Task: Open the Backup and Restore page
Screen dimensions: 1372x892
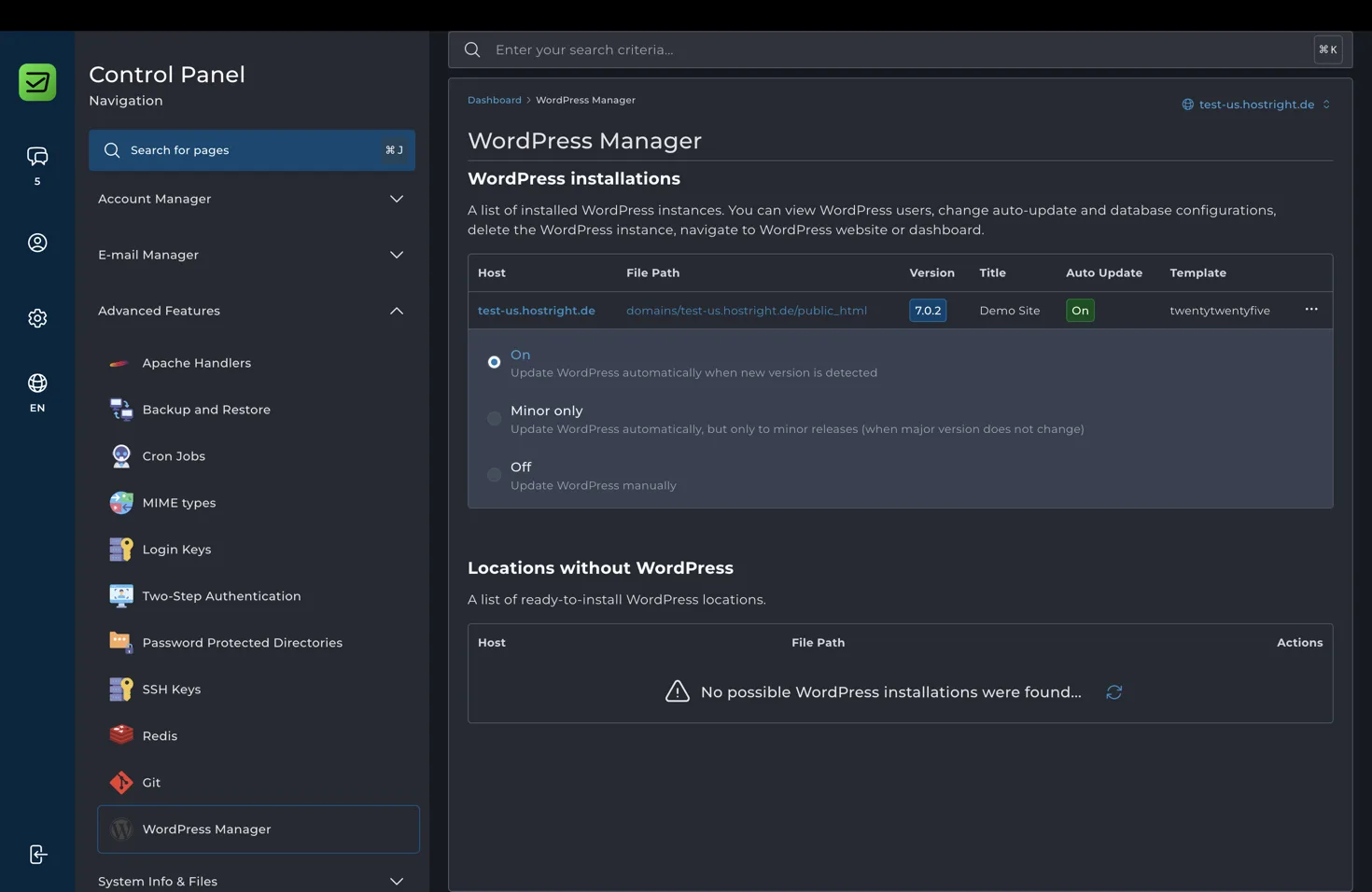Action: [x=206, y=410]
